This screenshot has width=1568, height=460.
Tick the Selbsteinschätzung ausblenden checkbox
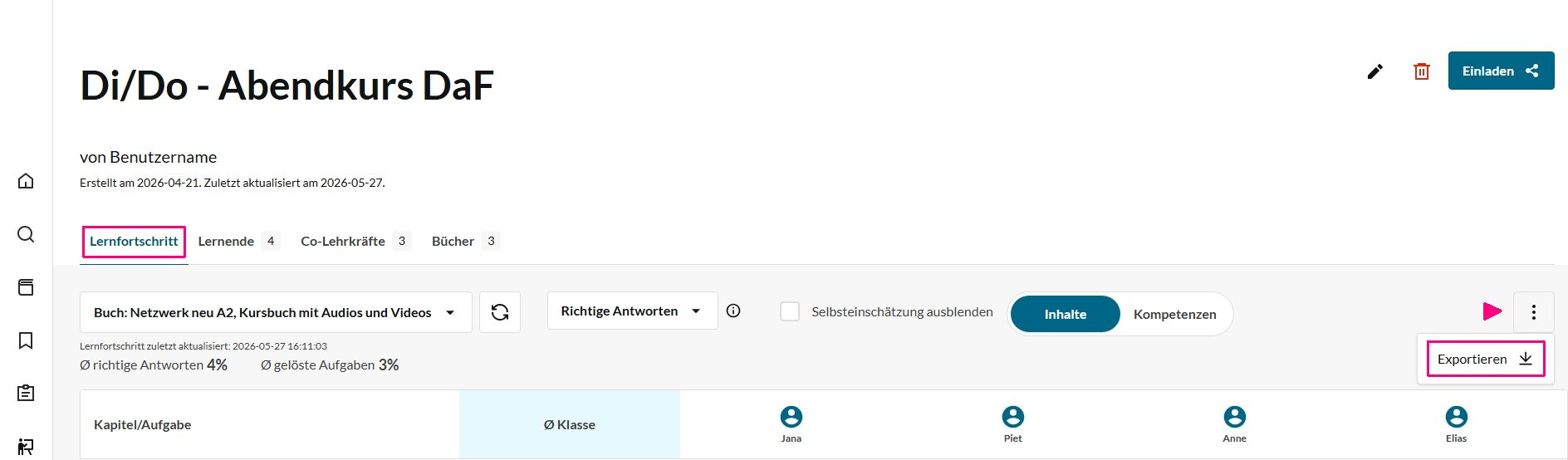pos(790,311)
